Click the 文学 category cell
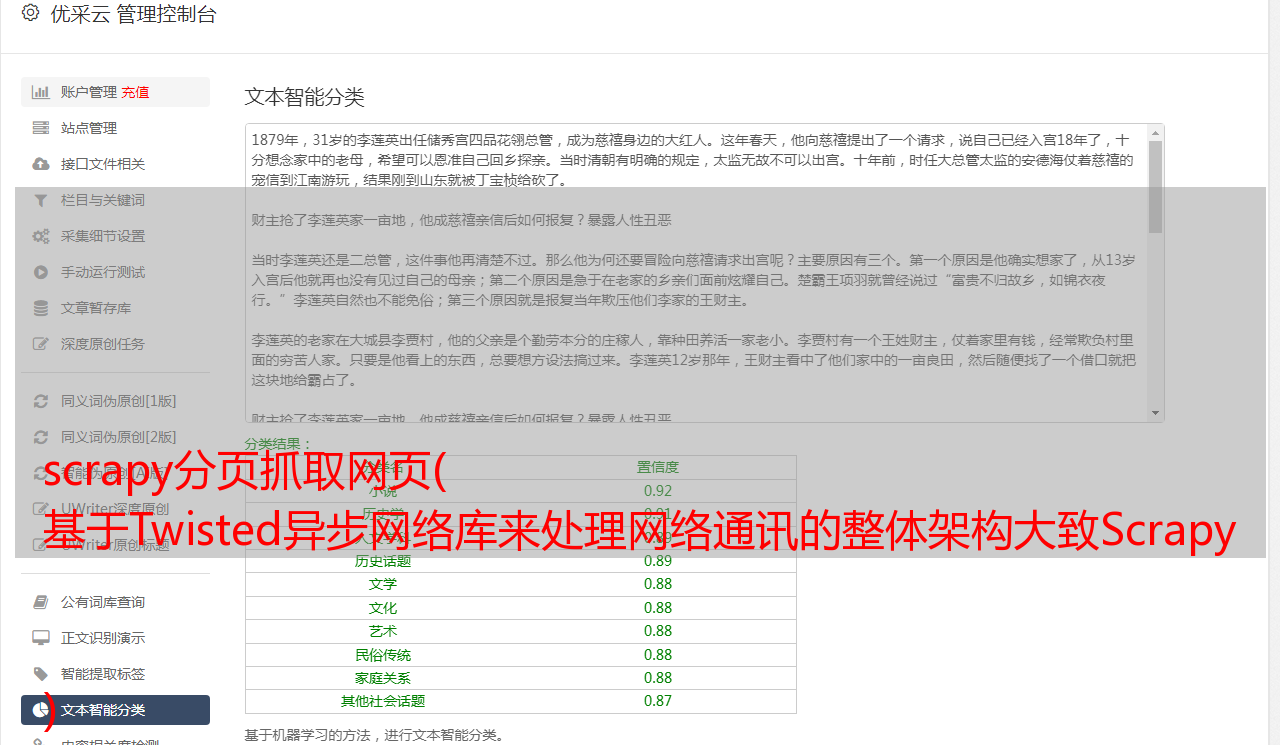 (383, 584)
